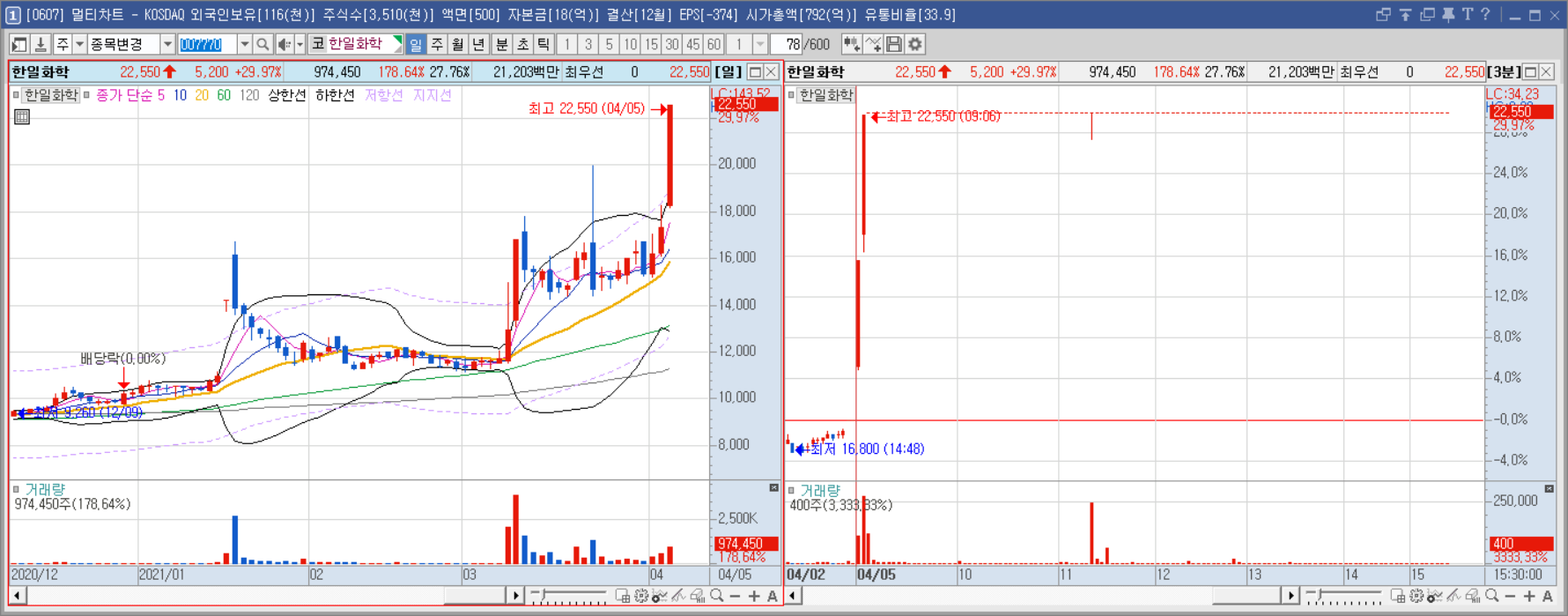Save chart with the floppy disk icon

[894, 44]
